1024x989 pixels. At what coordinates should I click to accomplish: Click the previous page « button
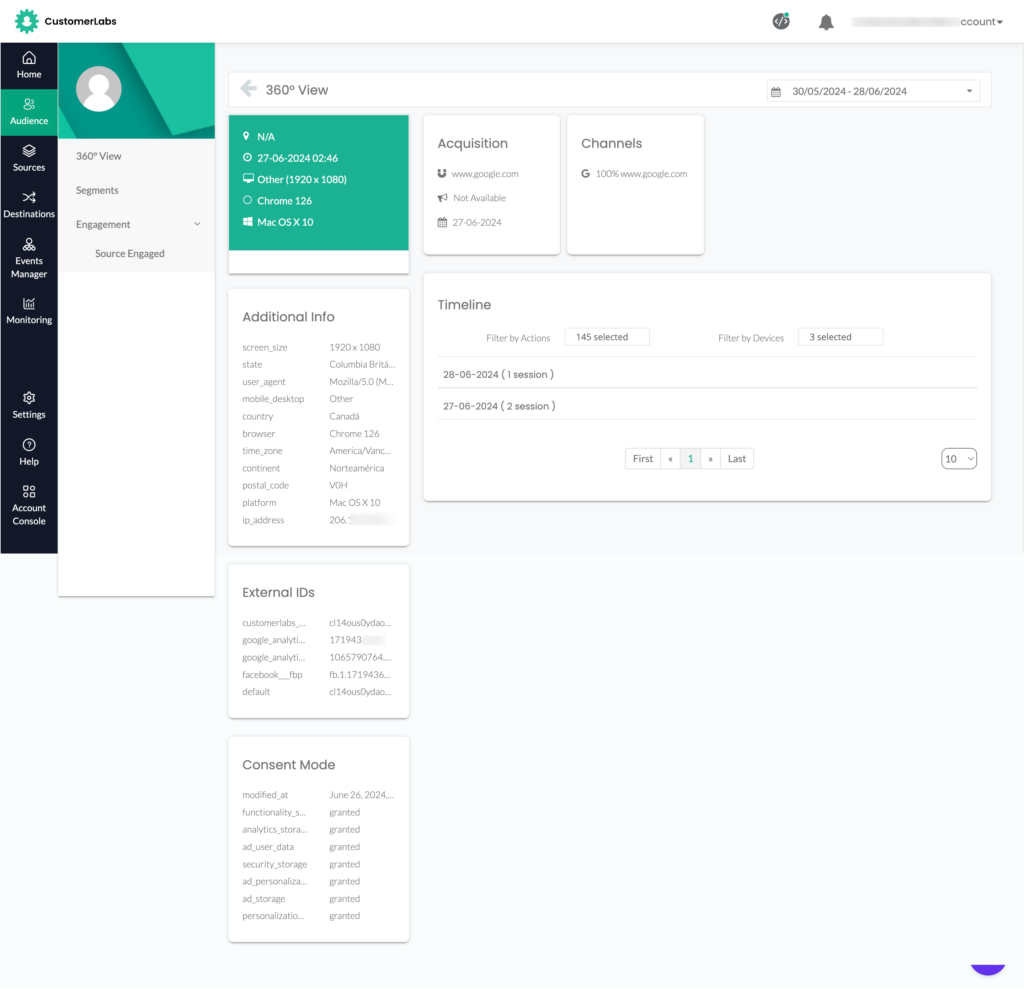point(670,459)
